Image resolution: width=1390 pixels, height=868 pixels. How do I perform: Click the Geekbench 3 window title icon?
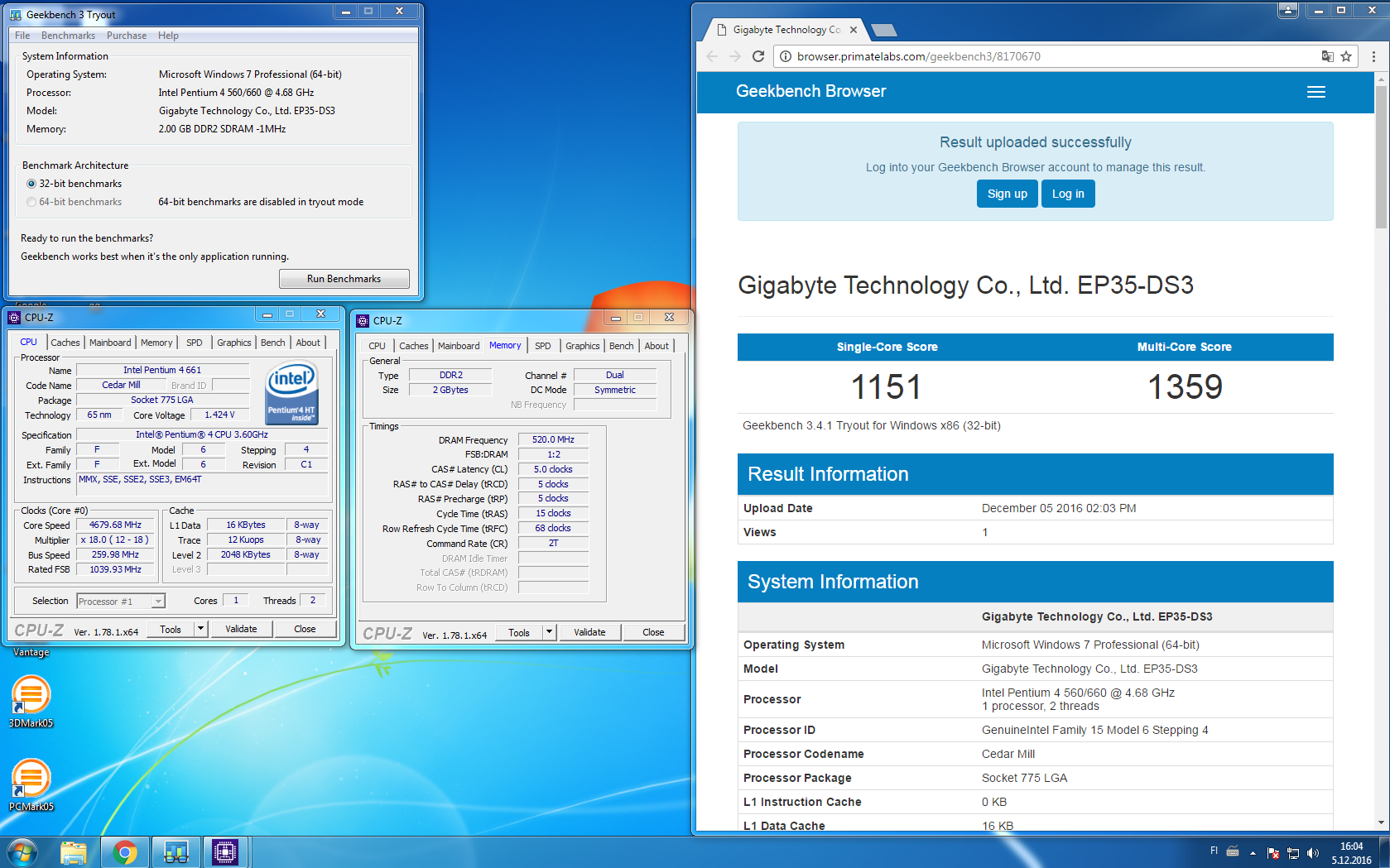[x=16, y=15]
